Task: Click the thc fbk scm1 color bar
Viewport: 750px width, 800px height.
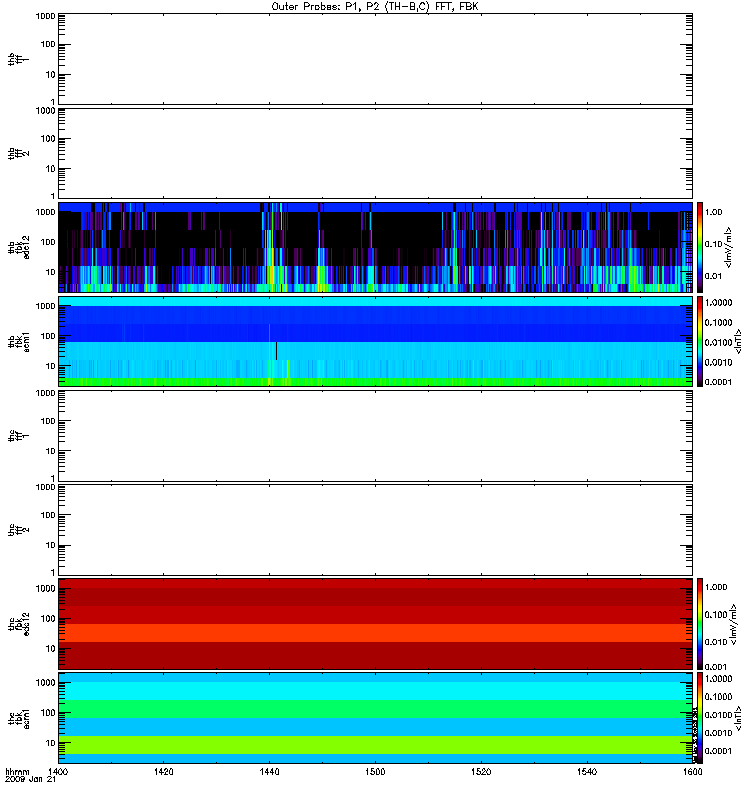Action: (700, 718)
